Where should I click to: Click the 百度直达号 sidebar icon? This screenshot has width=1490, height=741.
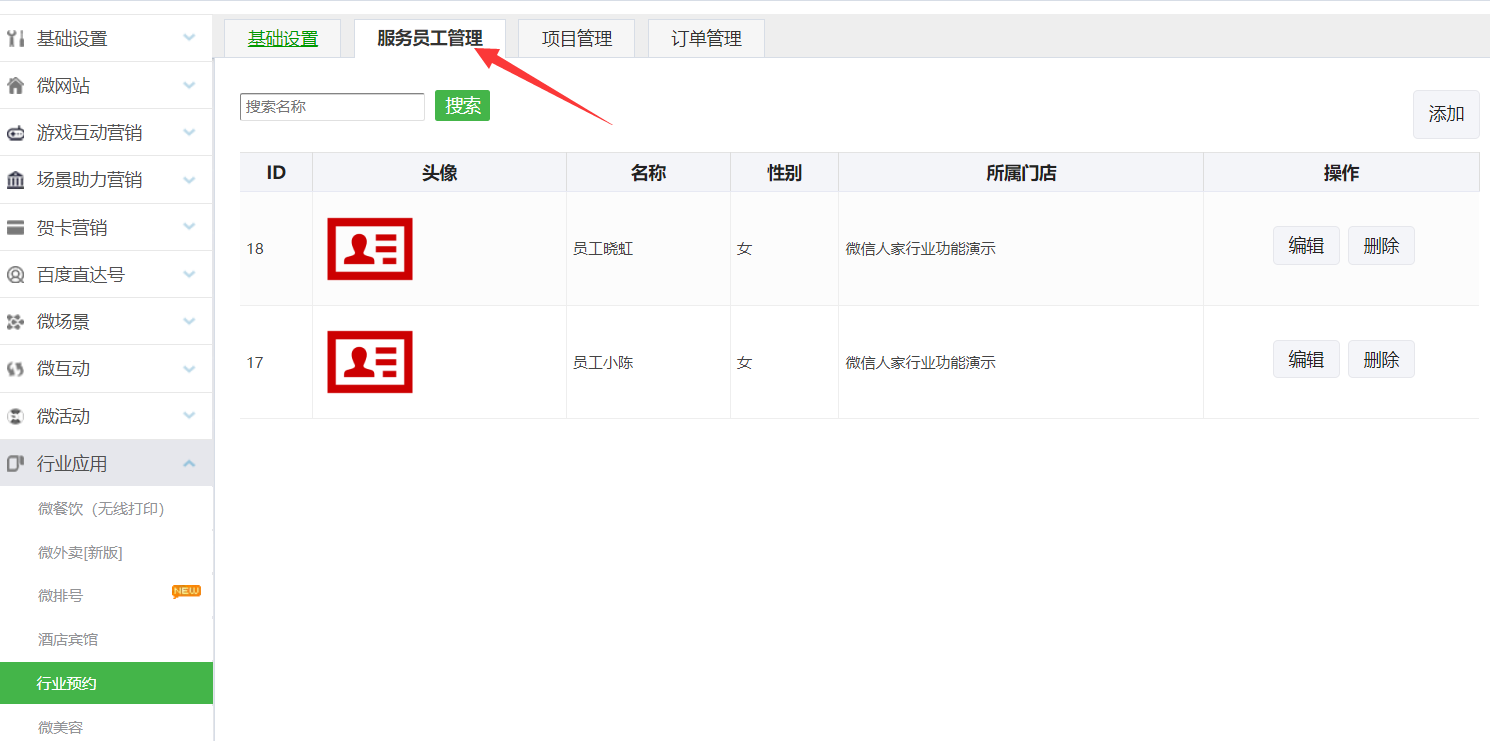click(x=15, y=275)
